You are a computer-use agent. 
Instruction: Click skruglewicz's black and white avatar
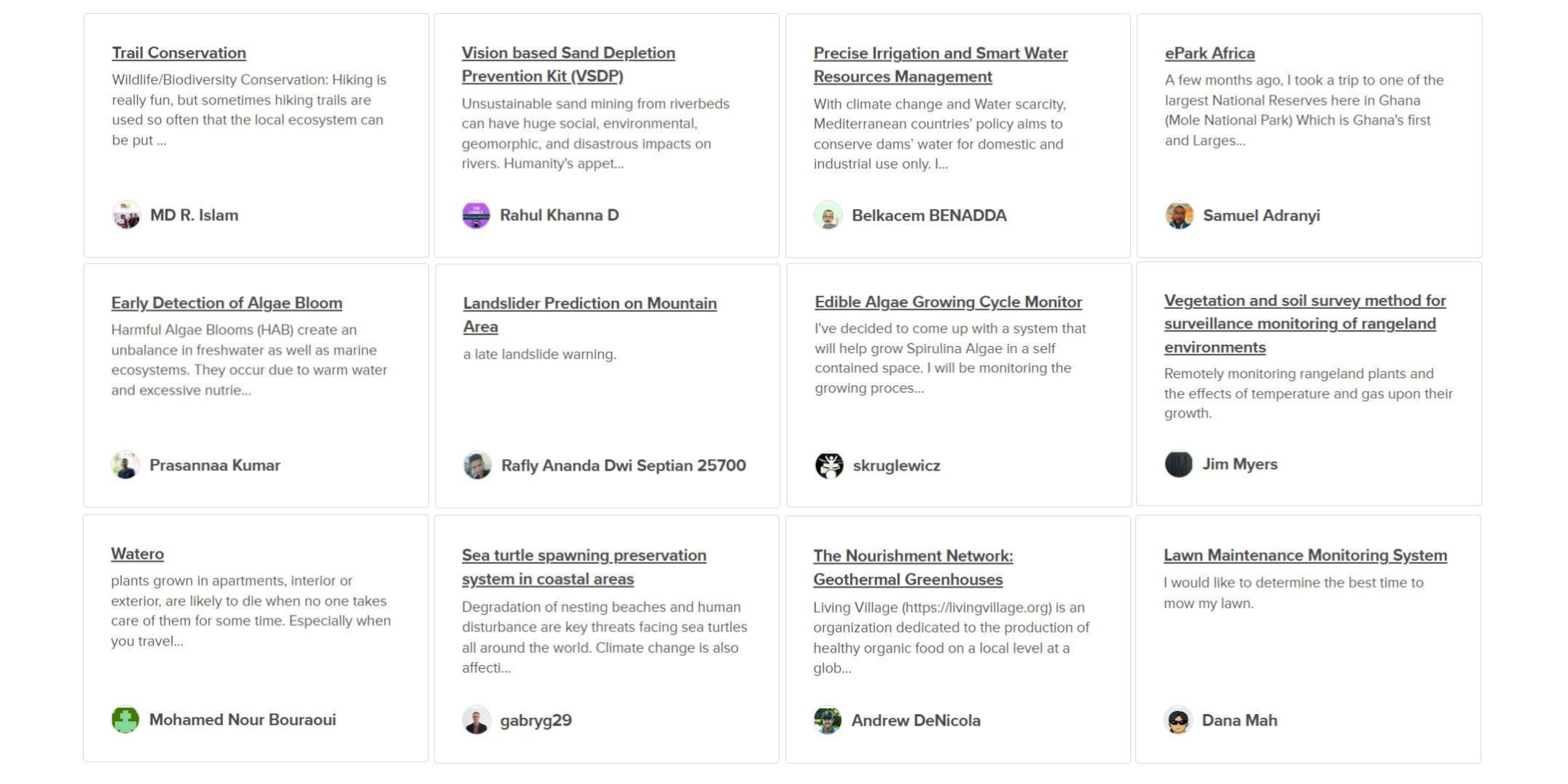pyautogui.click(x=829, y=466)
